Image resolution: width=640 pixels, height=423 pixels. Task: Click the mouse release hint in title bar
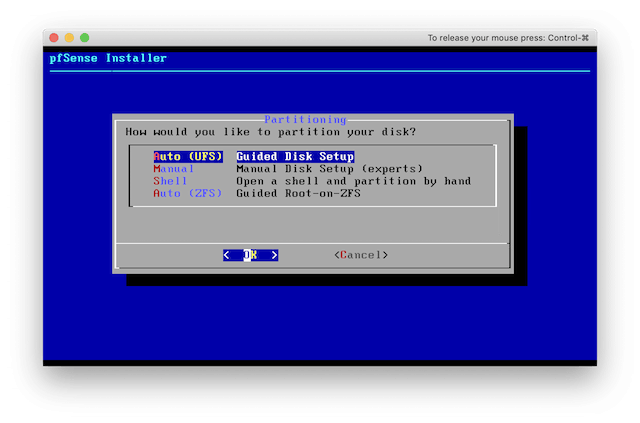[x=508, y=38]
